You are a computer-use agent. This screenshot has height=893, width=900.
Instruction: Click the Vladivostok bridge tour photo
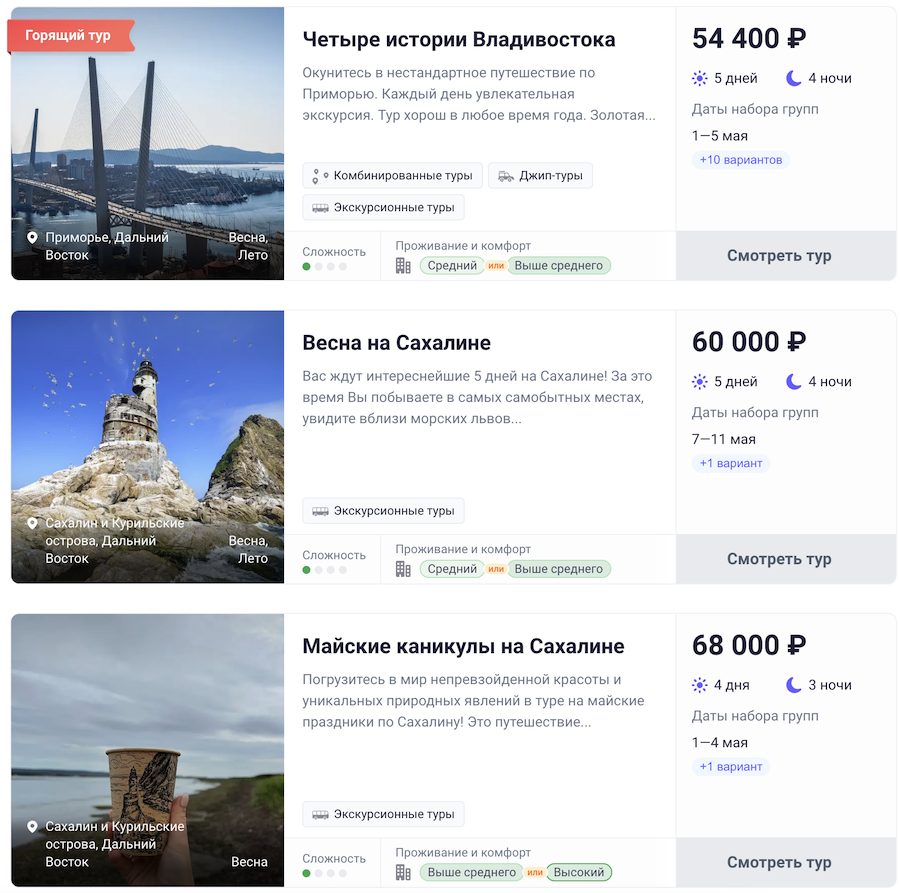[x=148, y=140]
